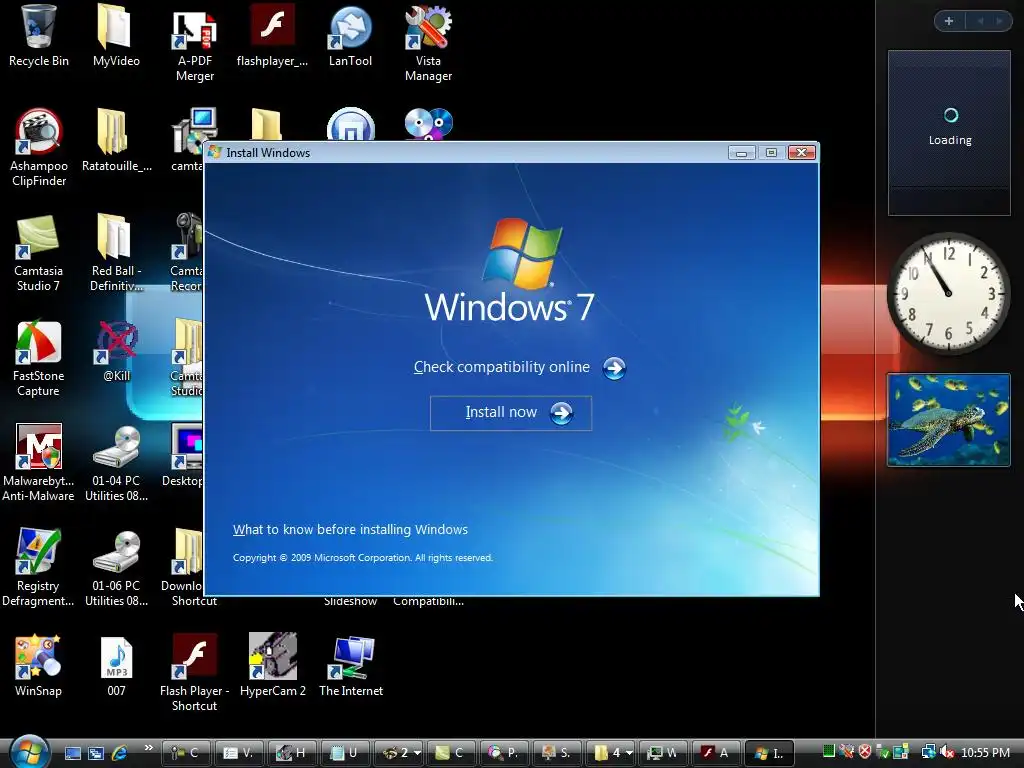Viewport: 1024px width, 768px height.
Task: Expand the grouped '4' folders taskbar button
Action: pos(611,753)
